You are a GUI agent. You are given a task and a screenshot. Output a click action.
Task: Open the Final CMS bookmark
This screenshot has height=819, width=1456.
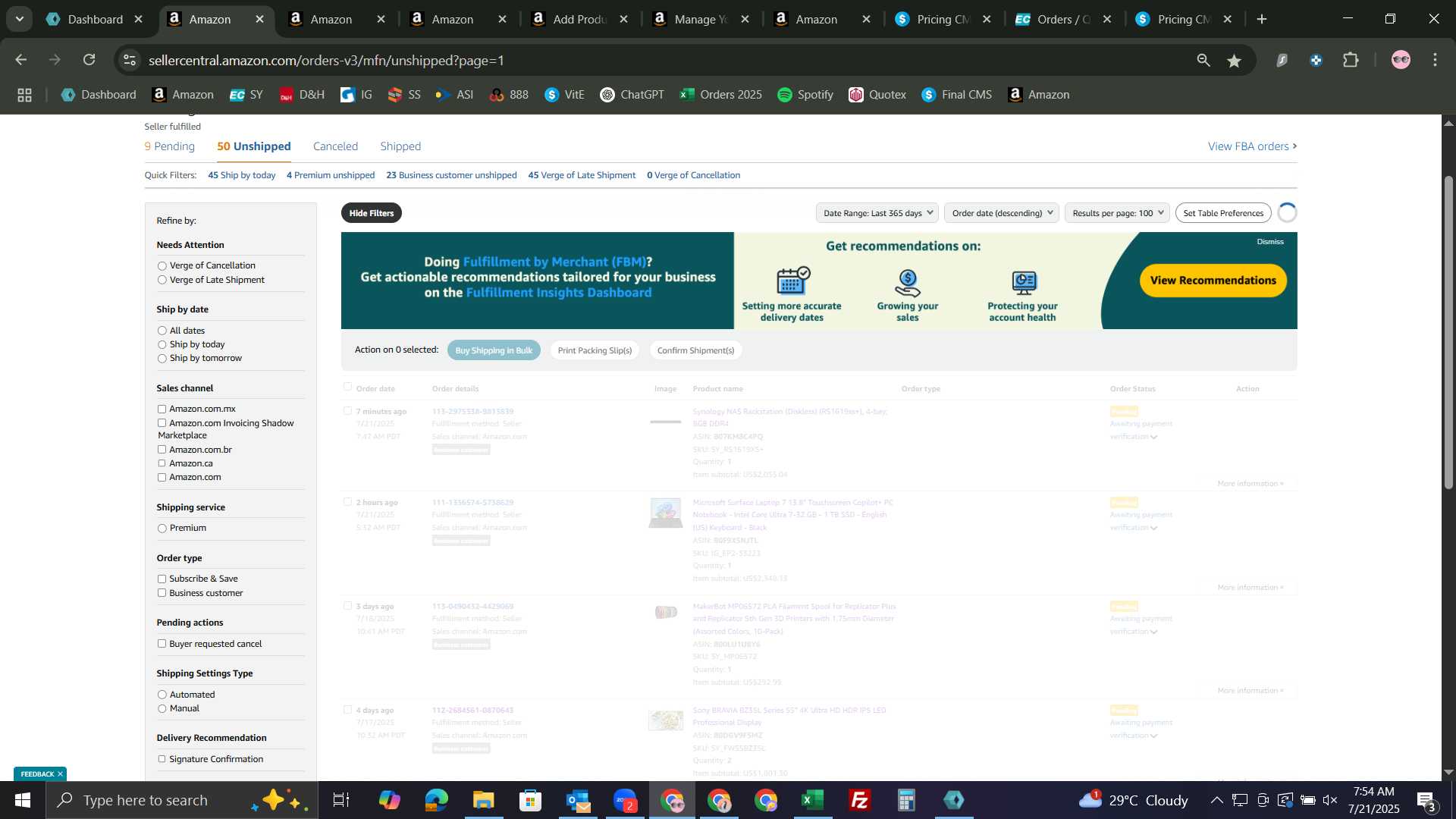956,95
